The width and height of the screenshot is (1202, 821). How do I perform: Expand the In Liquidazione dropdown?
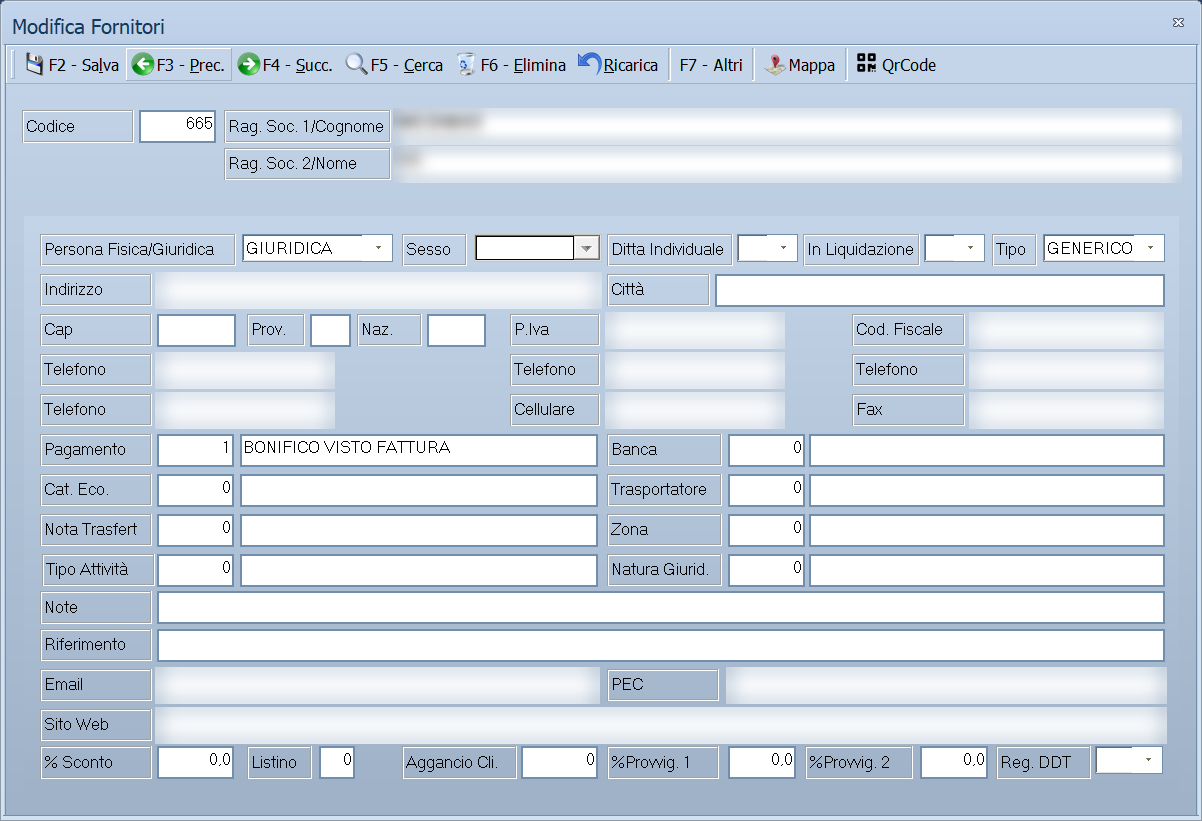(970, 248)
